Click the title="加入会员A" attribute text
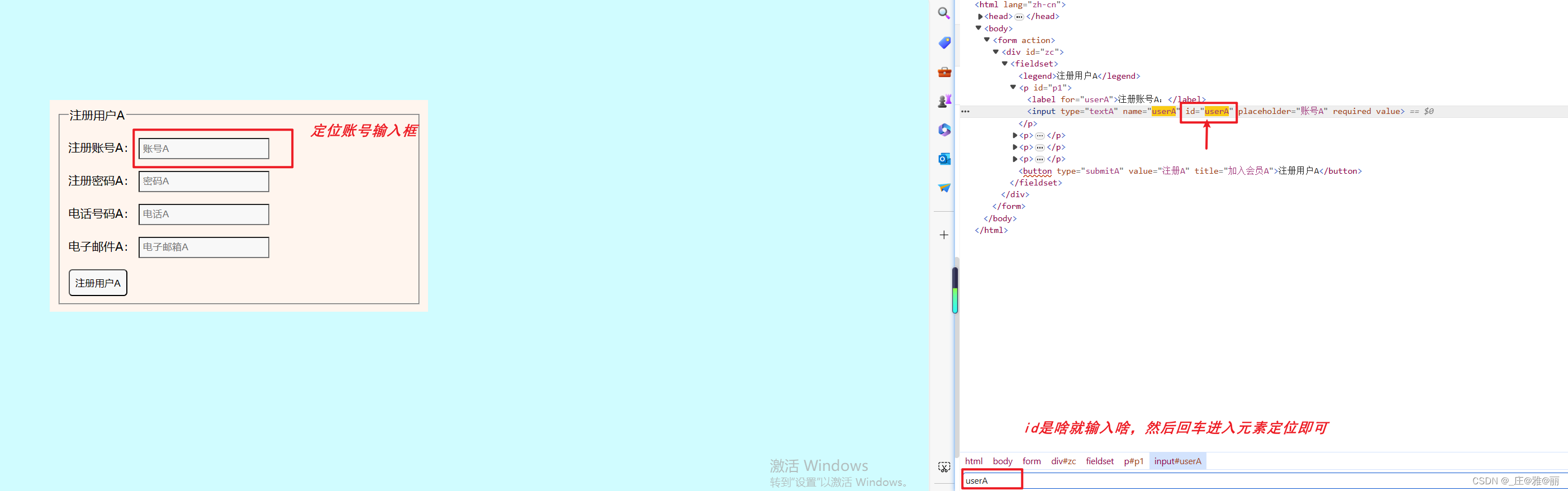The image size is (1568, 491). pos(1234,171)
